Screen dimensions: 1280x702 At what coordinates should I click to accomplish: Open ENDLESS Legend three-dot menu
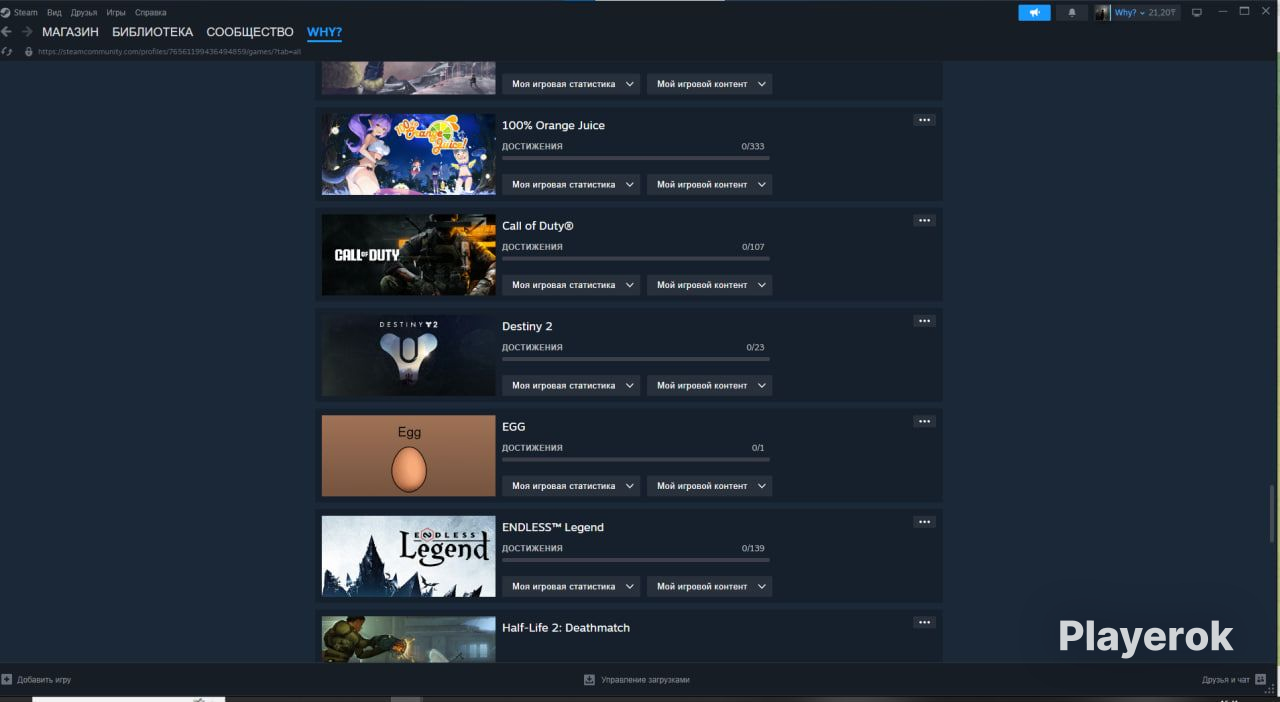[x=924, y=522]
